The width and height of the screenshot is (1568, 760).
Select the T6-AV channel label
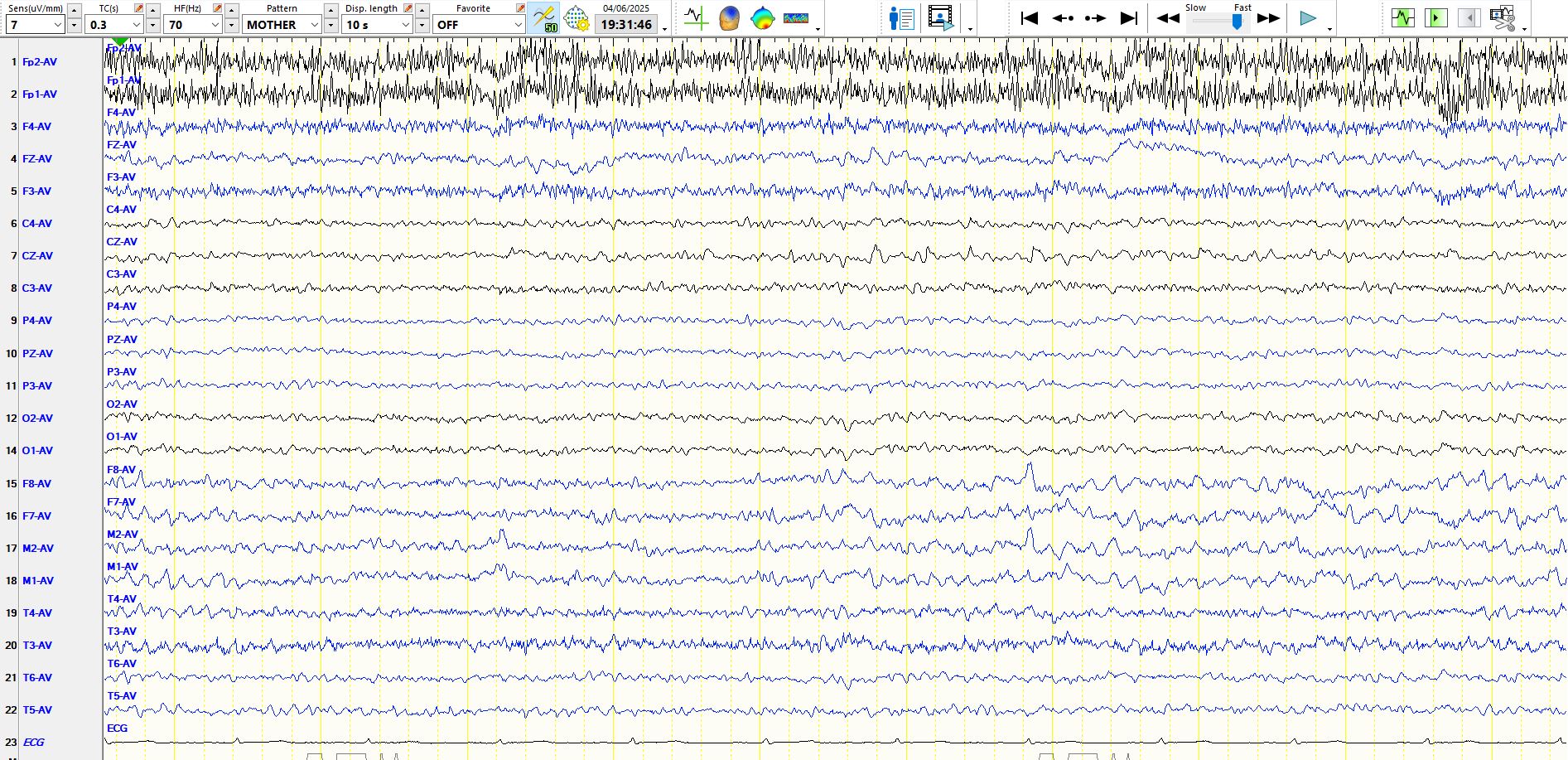[x=36, y=678]
